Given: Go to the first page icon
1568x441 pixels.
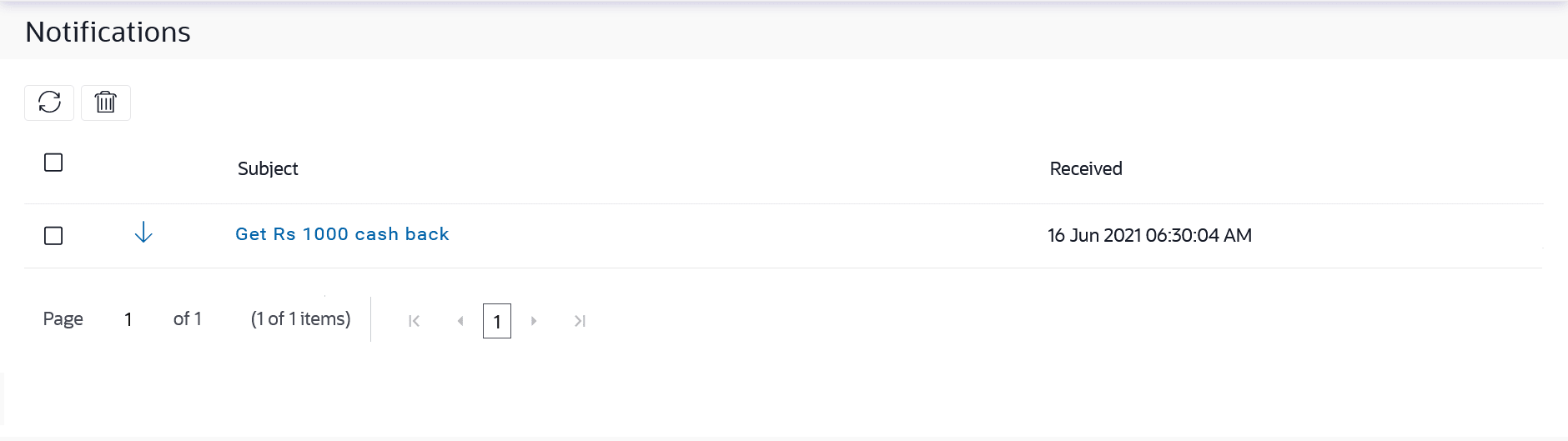Looking at the screenshot, I should (x=414, y=321).
